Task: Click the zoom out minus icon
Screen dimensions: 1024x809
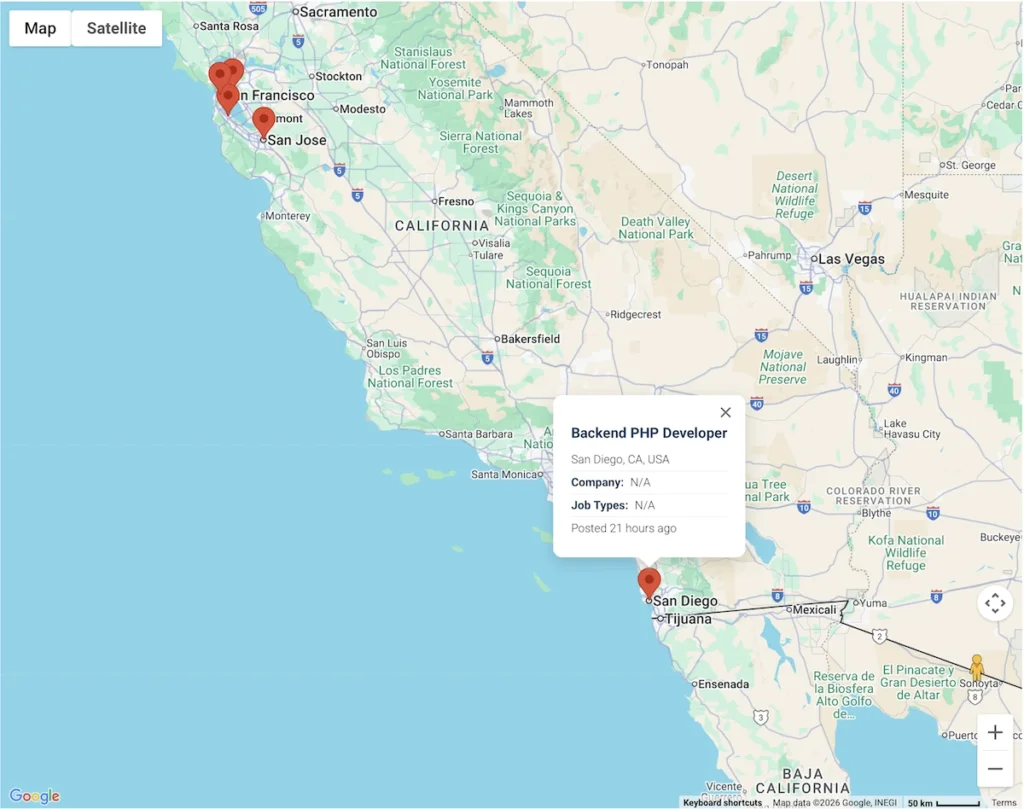Action: coord(995,768)
